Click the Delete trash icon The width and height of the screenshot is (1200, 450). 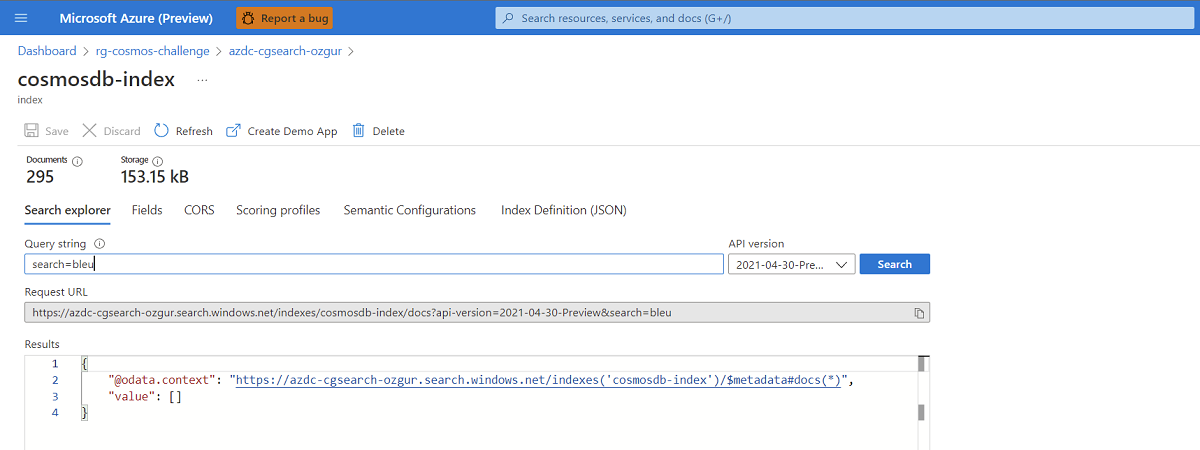(x=359, y=131)
